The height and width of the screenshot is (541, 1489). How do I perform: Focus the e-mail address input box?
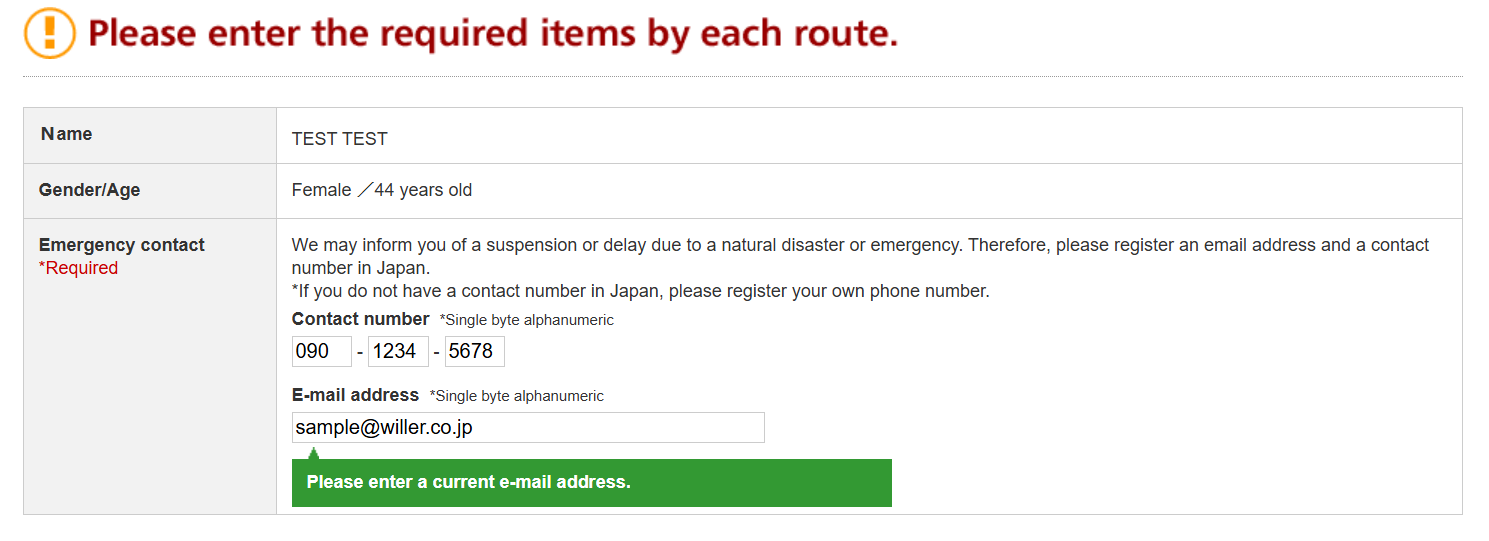click(x=528, y=427)
